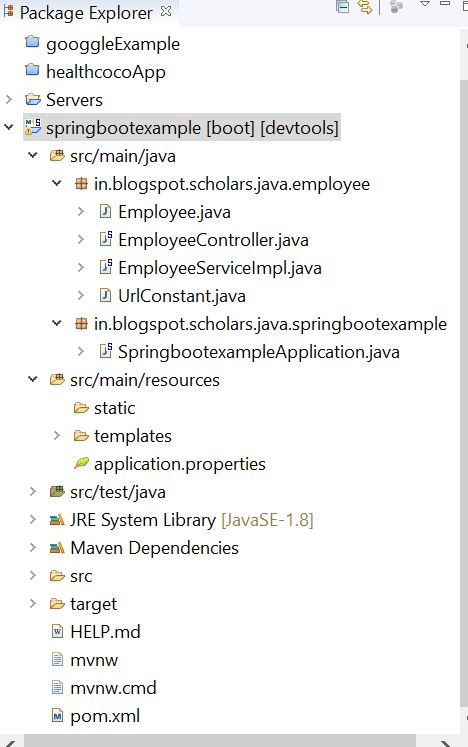
Task: Click the SpringbootexampleApplication.java file icon
Action: (x=106, y=351)
